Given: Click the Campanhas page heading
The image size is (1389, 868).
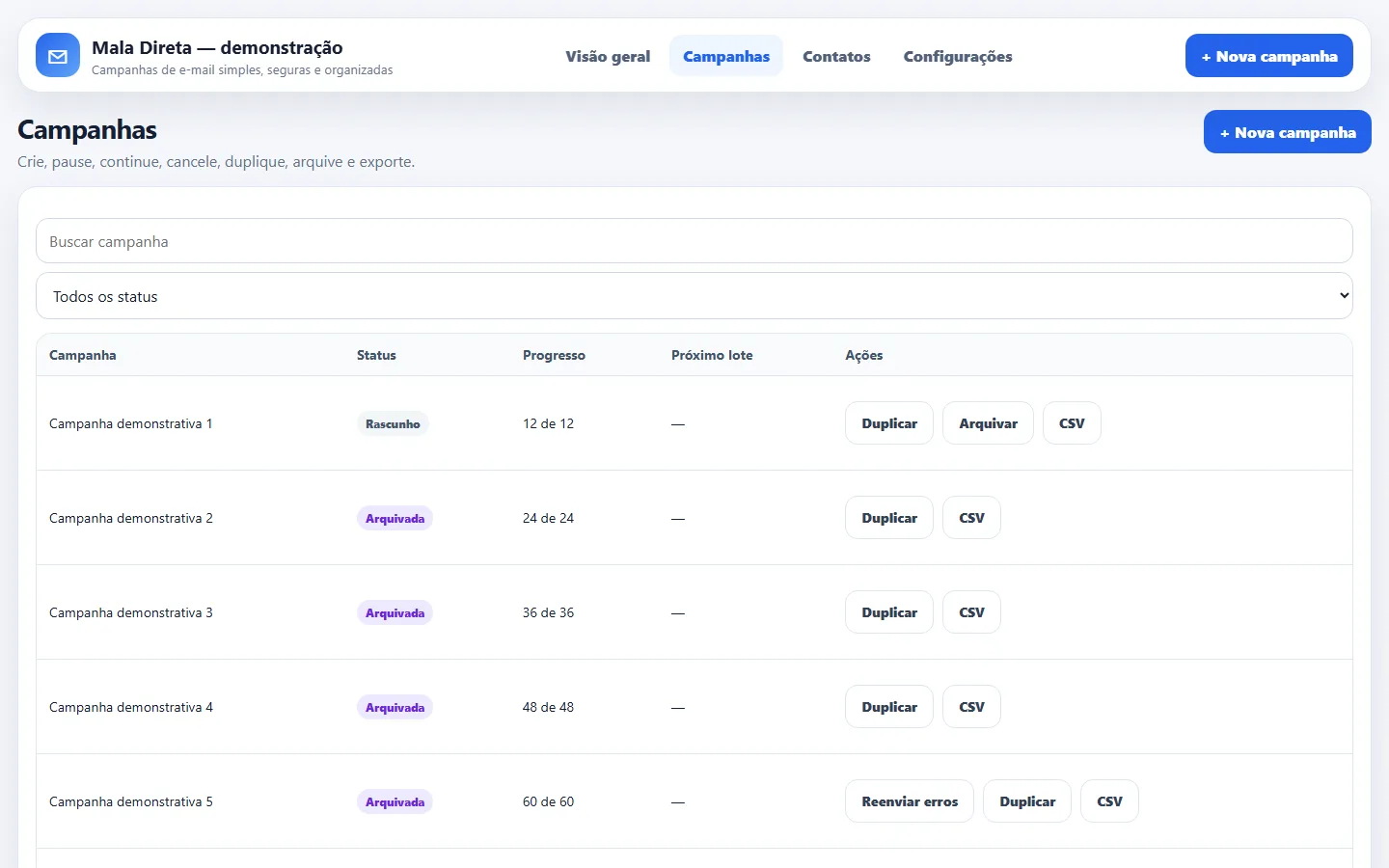Looking at the screenshot, I should (87, 129).
